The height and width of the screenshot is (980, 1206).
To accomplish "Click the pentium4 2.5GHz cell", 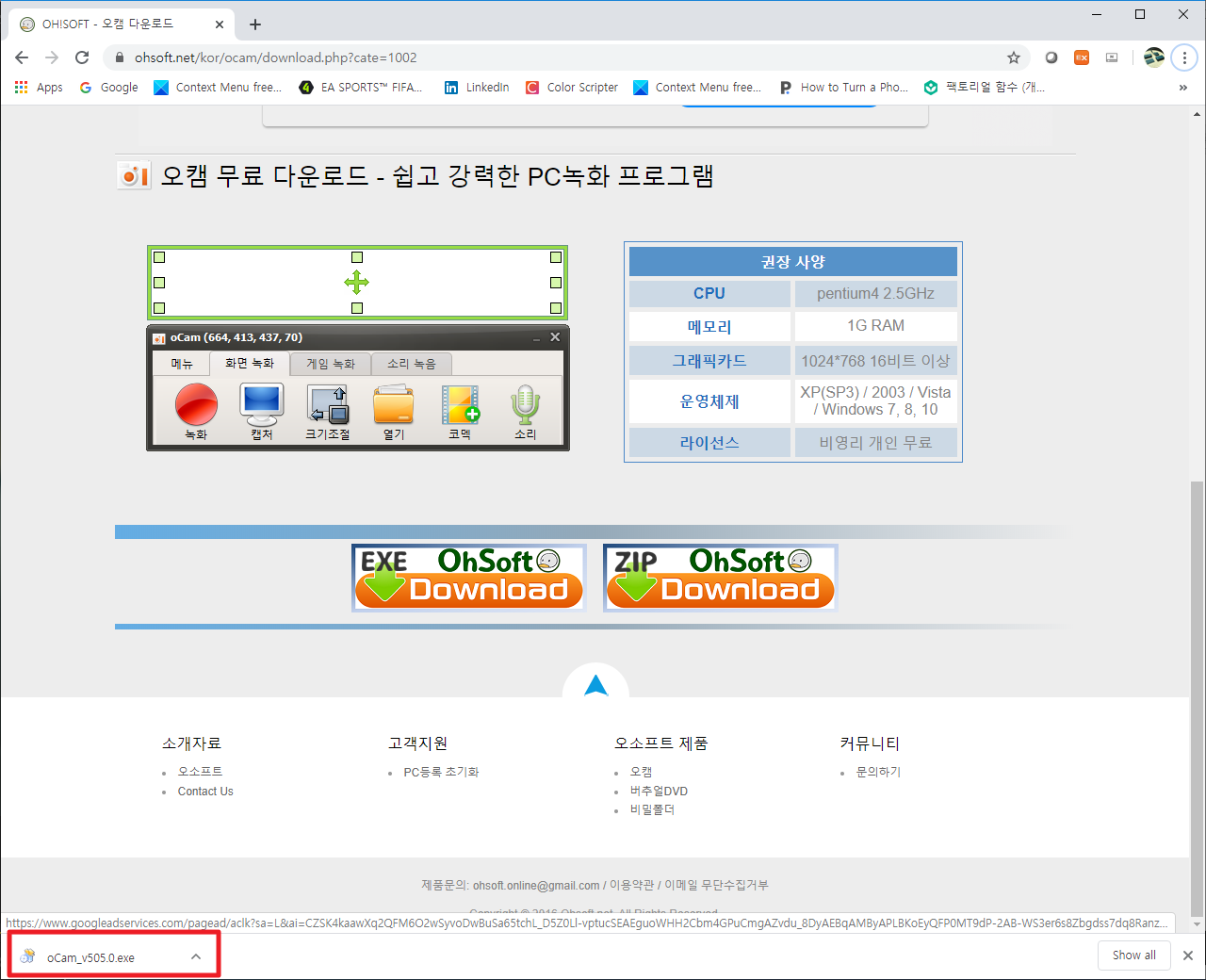I will [875, 293].
